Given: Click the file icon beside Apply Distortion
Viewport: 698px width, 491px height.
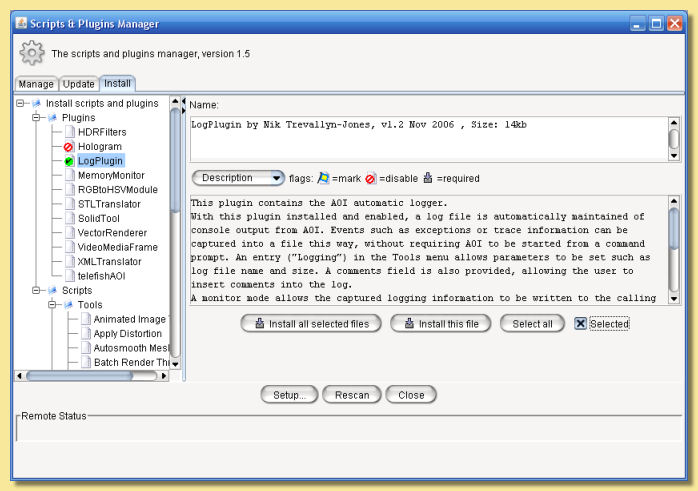Looking at the screenshot, I should coord(85,333).
